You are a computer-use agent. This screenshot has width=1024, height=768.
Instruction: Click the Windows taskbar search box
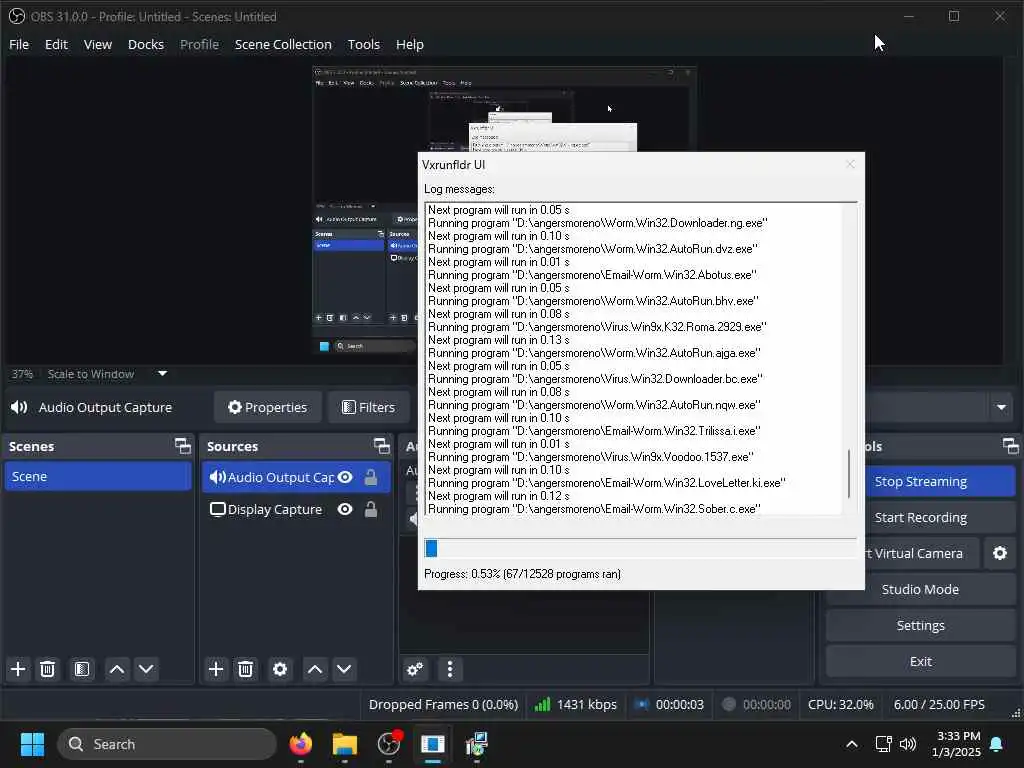click(167, 744)
